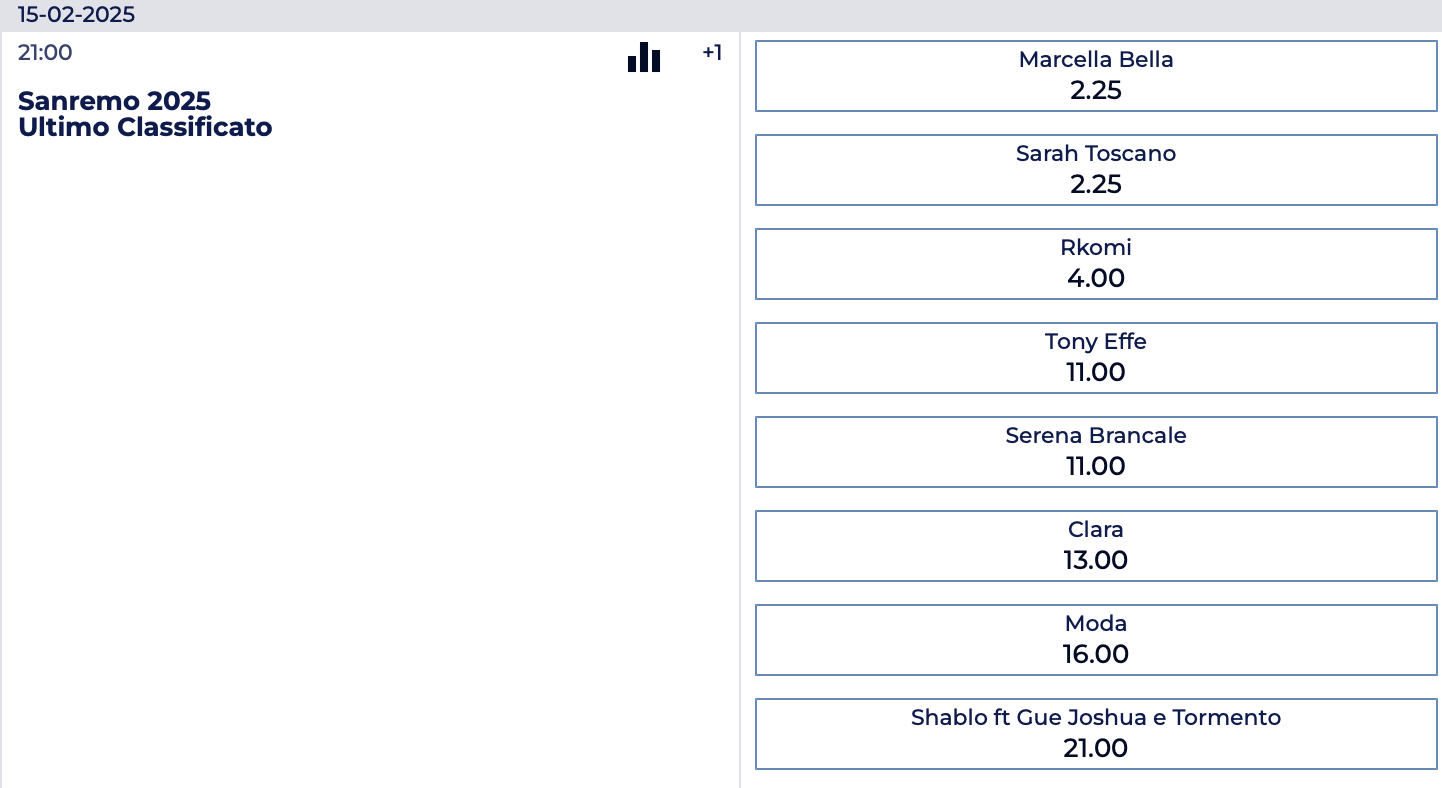This screenshot has height=788, width=1442.
Task: Open the Sanremo 2025 event title
Action: 114,101
